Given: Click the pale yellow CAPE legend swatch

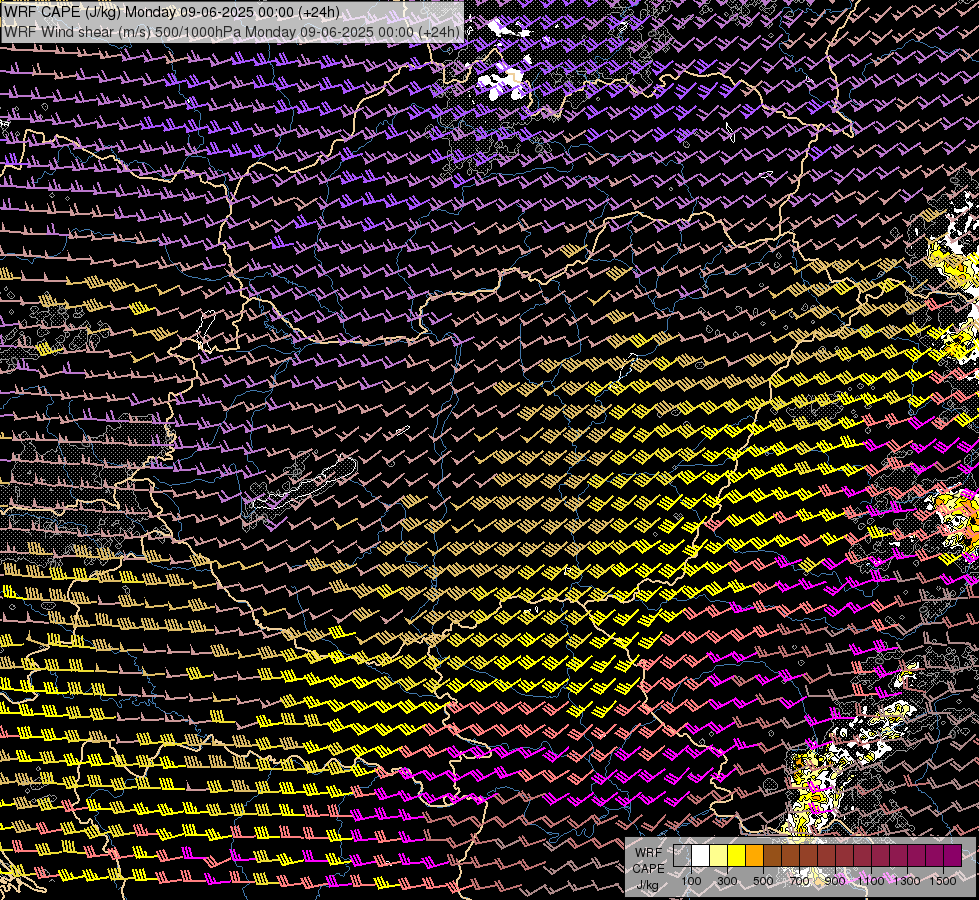Looking at the screenshot, I should pyautogui.click(x=719, y=855).
